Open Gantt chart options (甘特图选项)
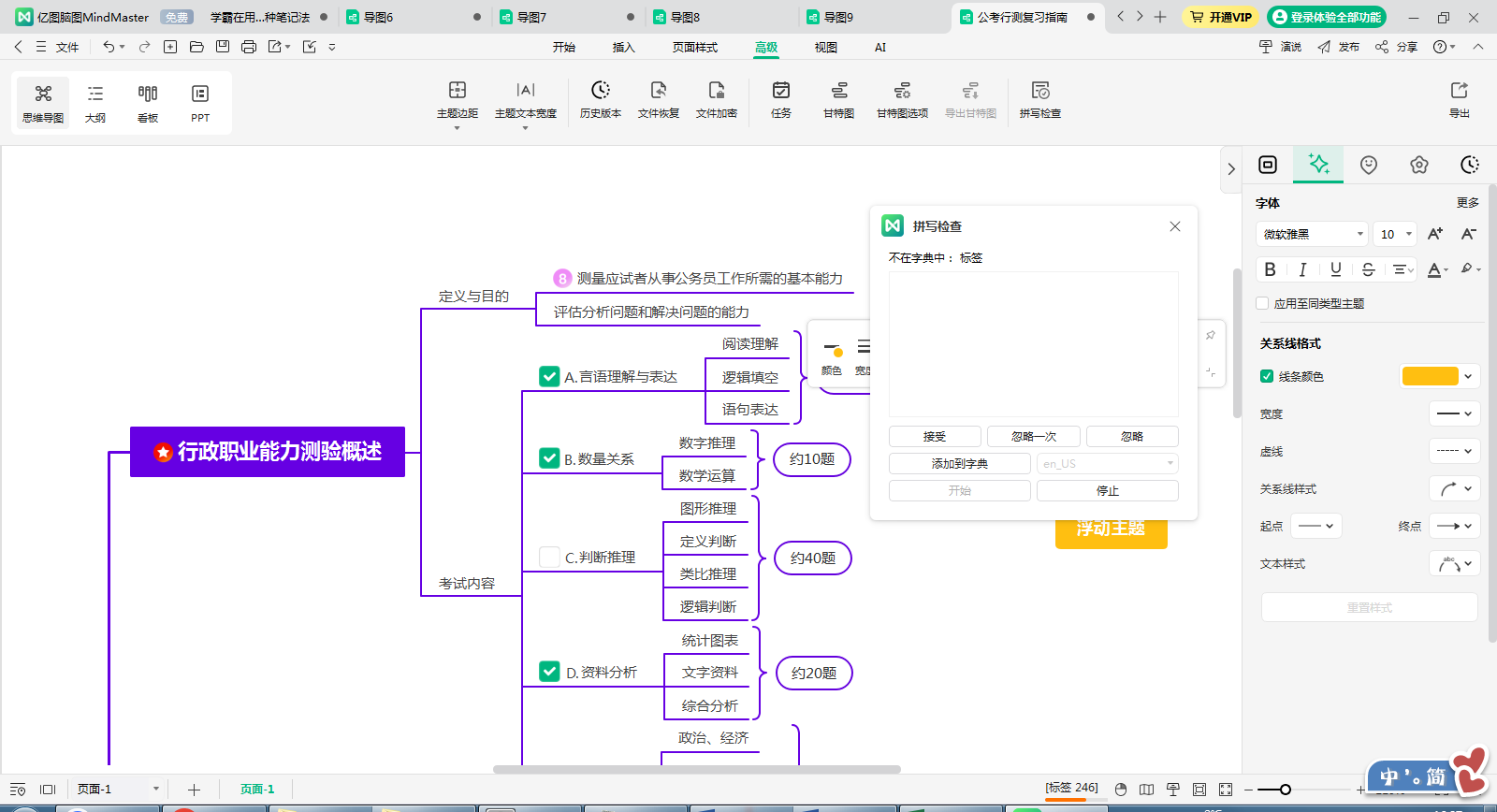 (x=903, y=100)
